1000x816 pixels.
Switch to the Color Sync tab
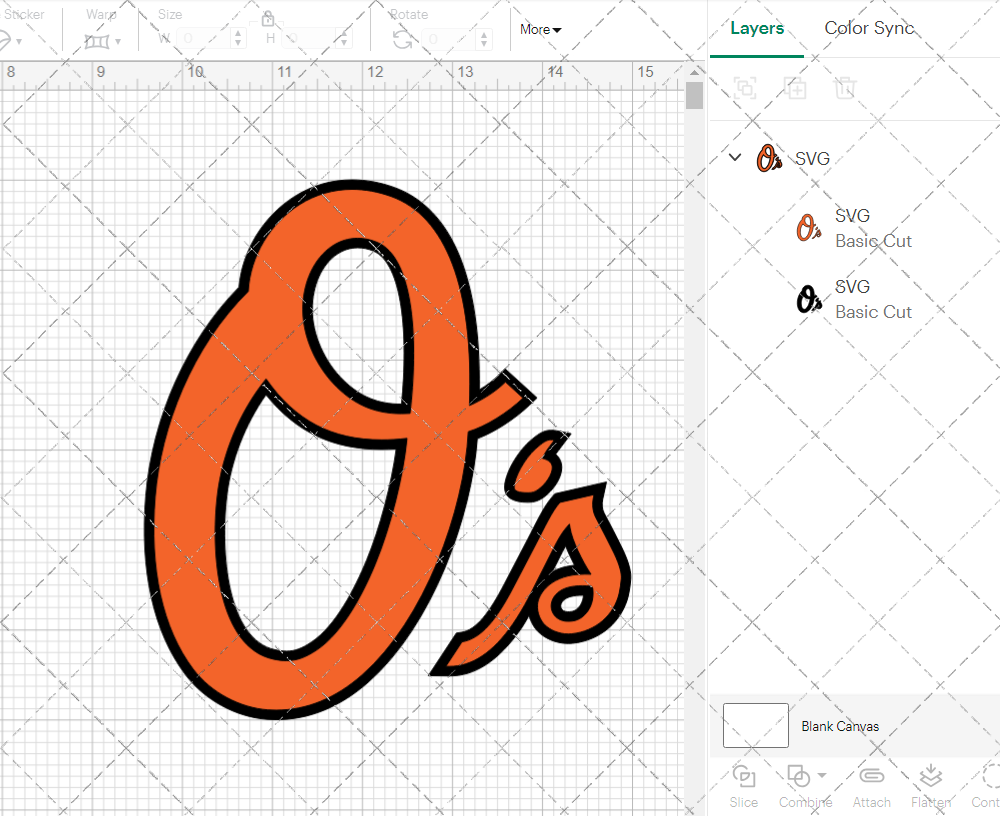point(869,28)
